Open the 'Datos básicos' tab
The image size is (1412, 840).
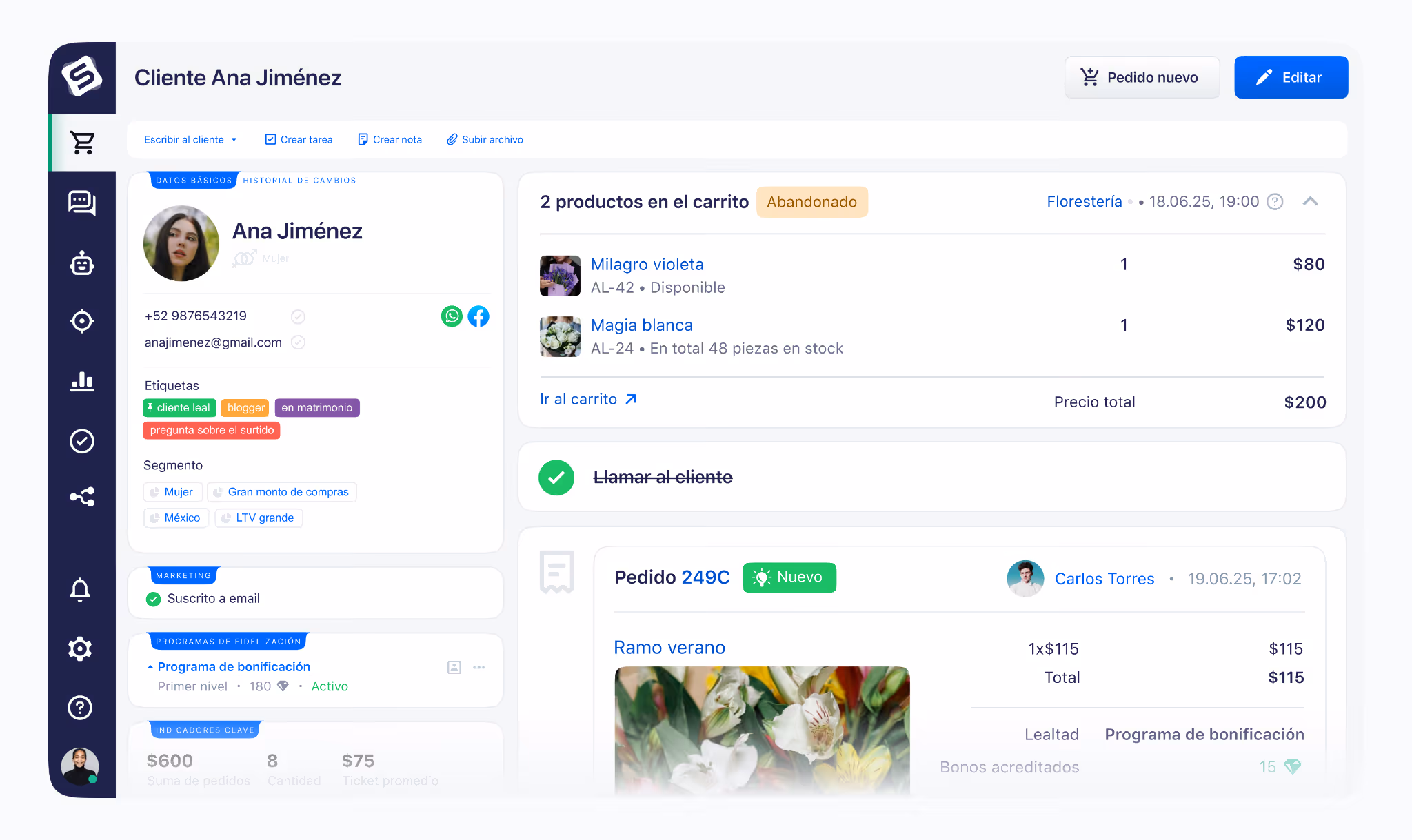click(193, 180)
